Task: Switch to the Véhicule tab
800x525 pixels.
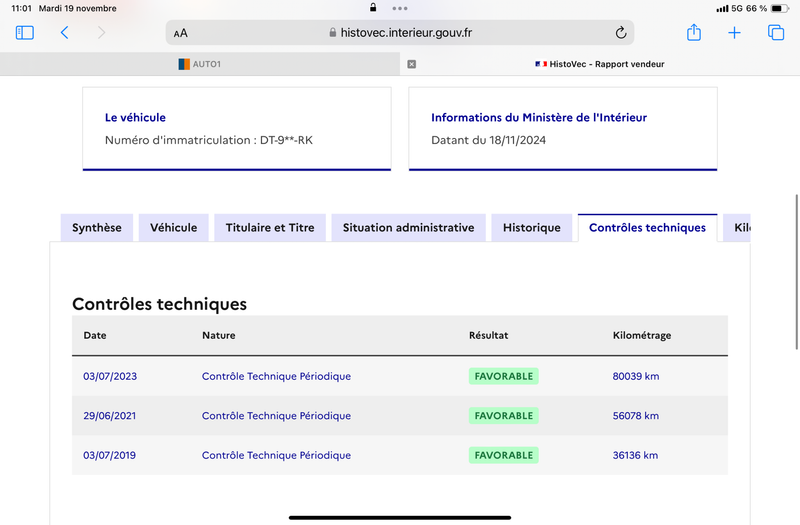Action: coord(173,228)
